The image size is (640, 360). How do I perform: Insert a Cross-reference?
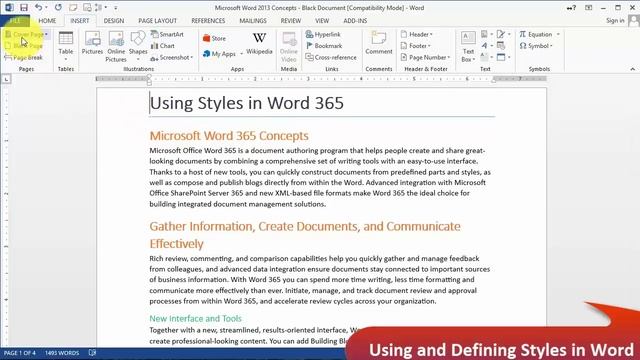point(331,58)
